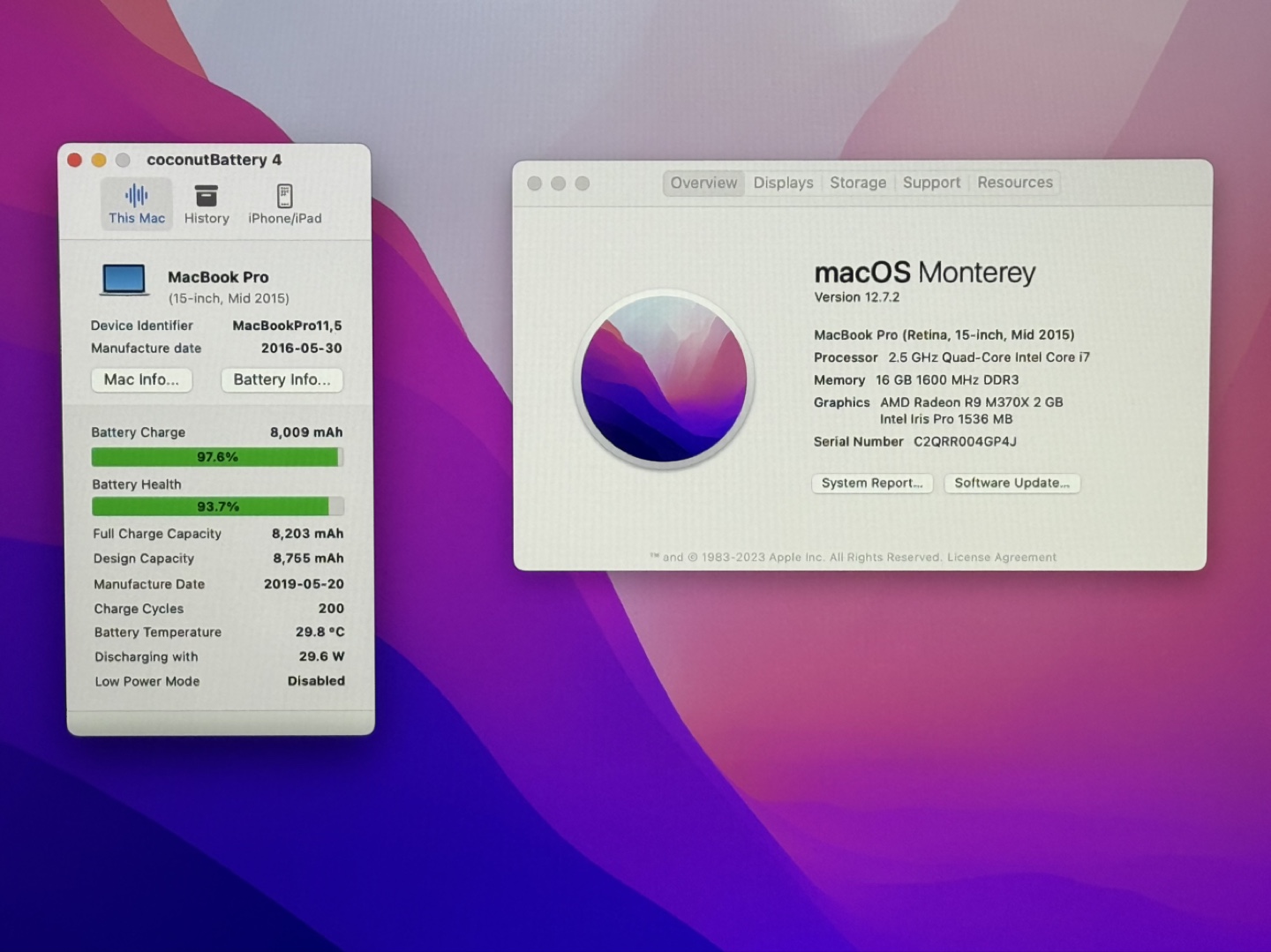Click the manufacture date 2016-05-30
1271x952 pixels.
[x=301, y=349]
